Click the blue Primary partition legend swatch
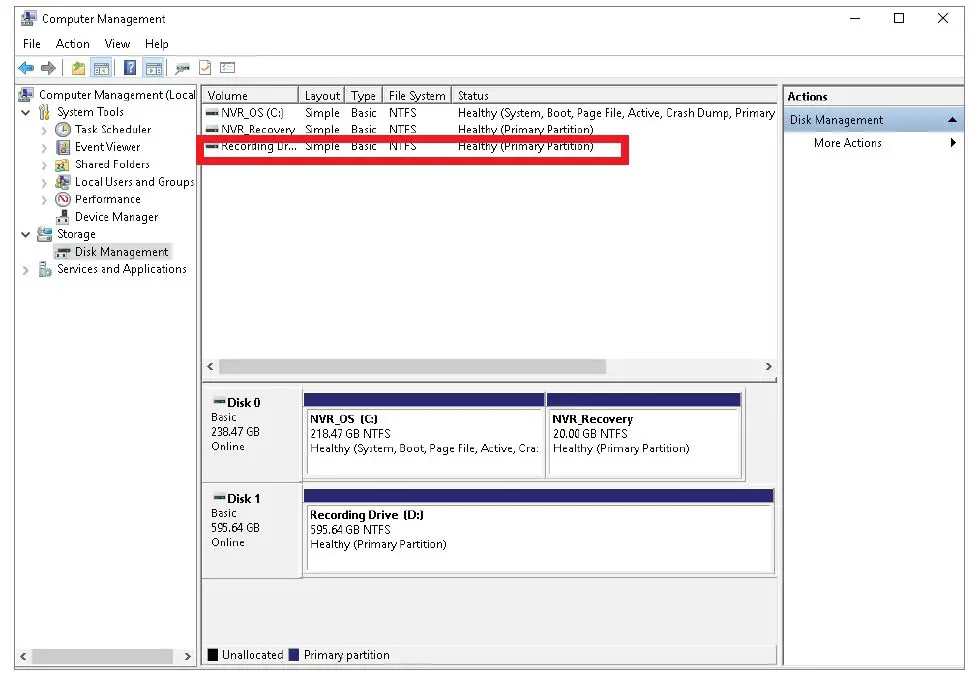Image resolution: width=979 pixels, height=678 pixels. coord(293,655)
